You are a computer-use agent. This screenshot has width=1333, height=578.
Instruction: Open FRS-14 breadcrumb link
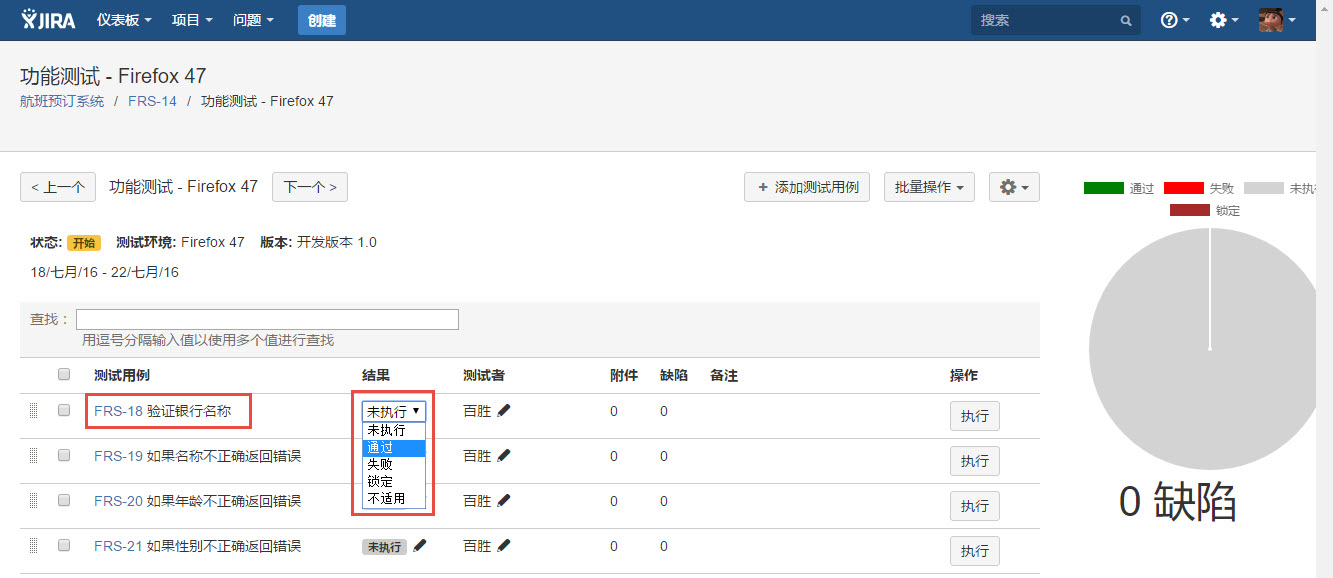tap(152, 101)
